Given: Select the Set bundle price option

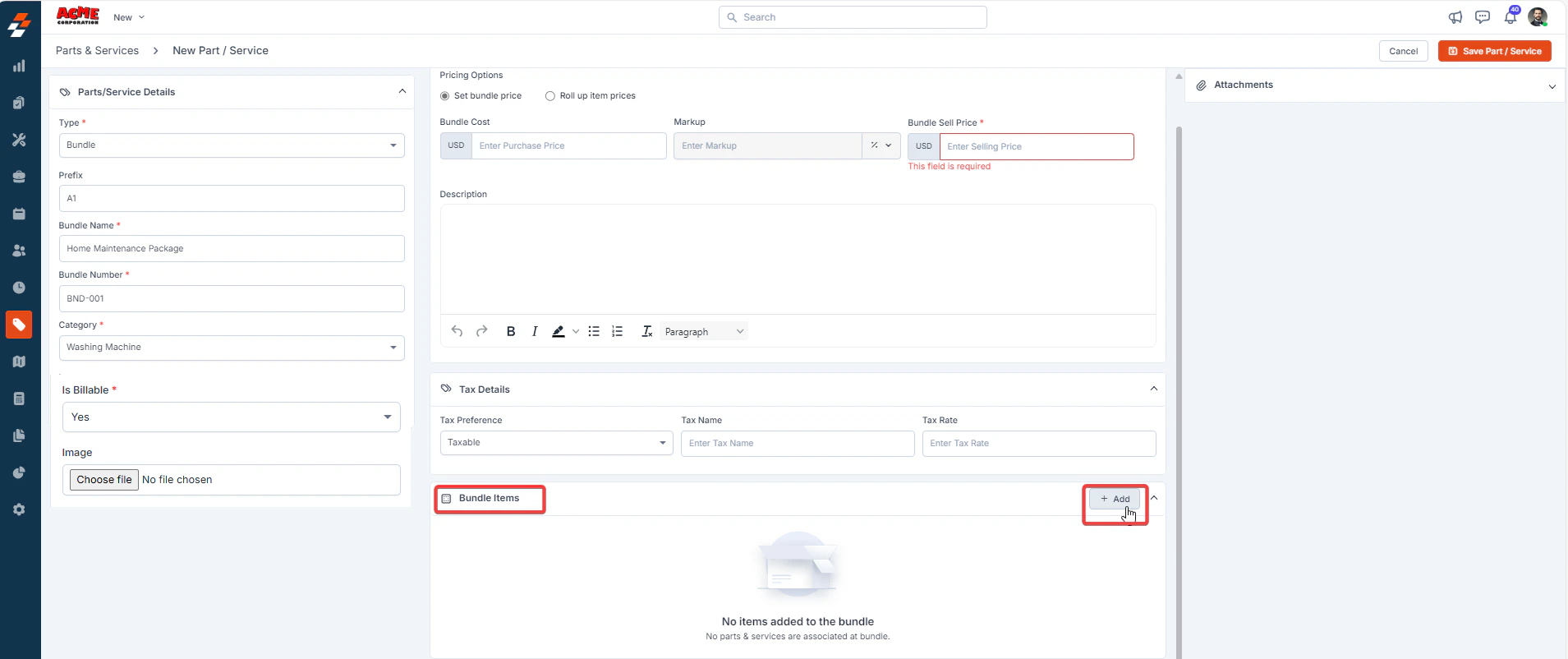Looking at the screenshot, I should (481, 95).
